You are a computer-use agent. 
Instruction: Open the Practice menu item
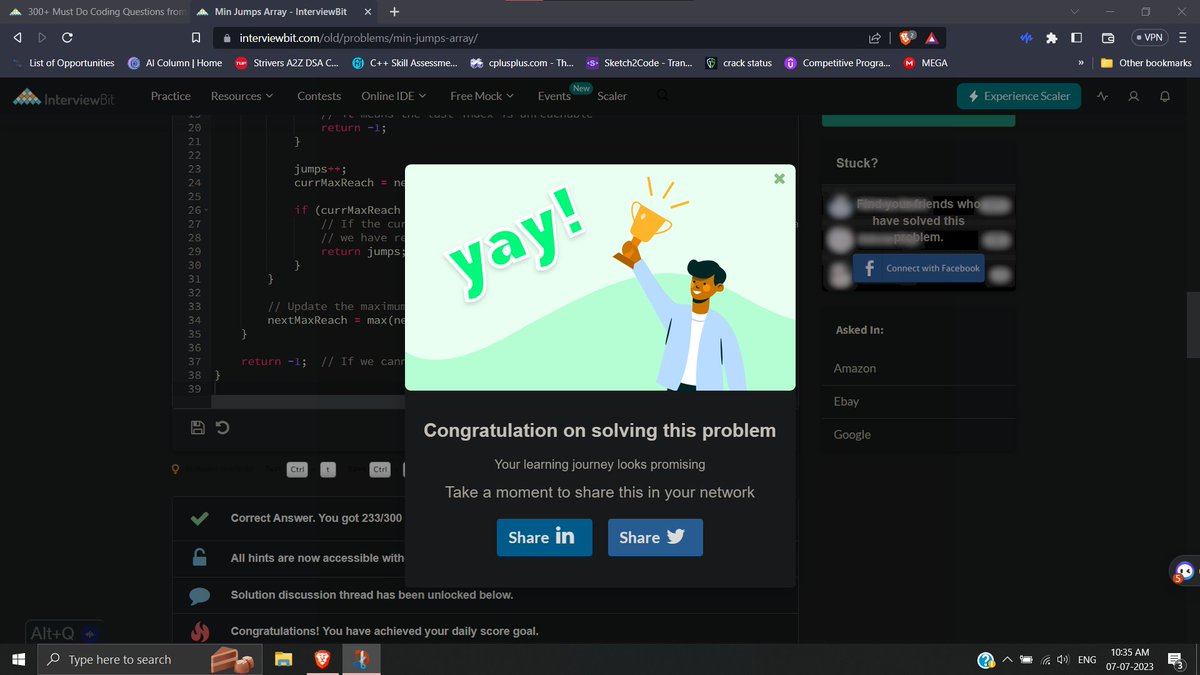point(170,96)
